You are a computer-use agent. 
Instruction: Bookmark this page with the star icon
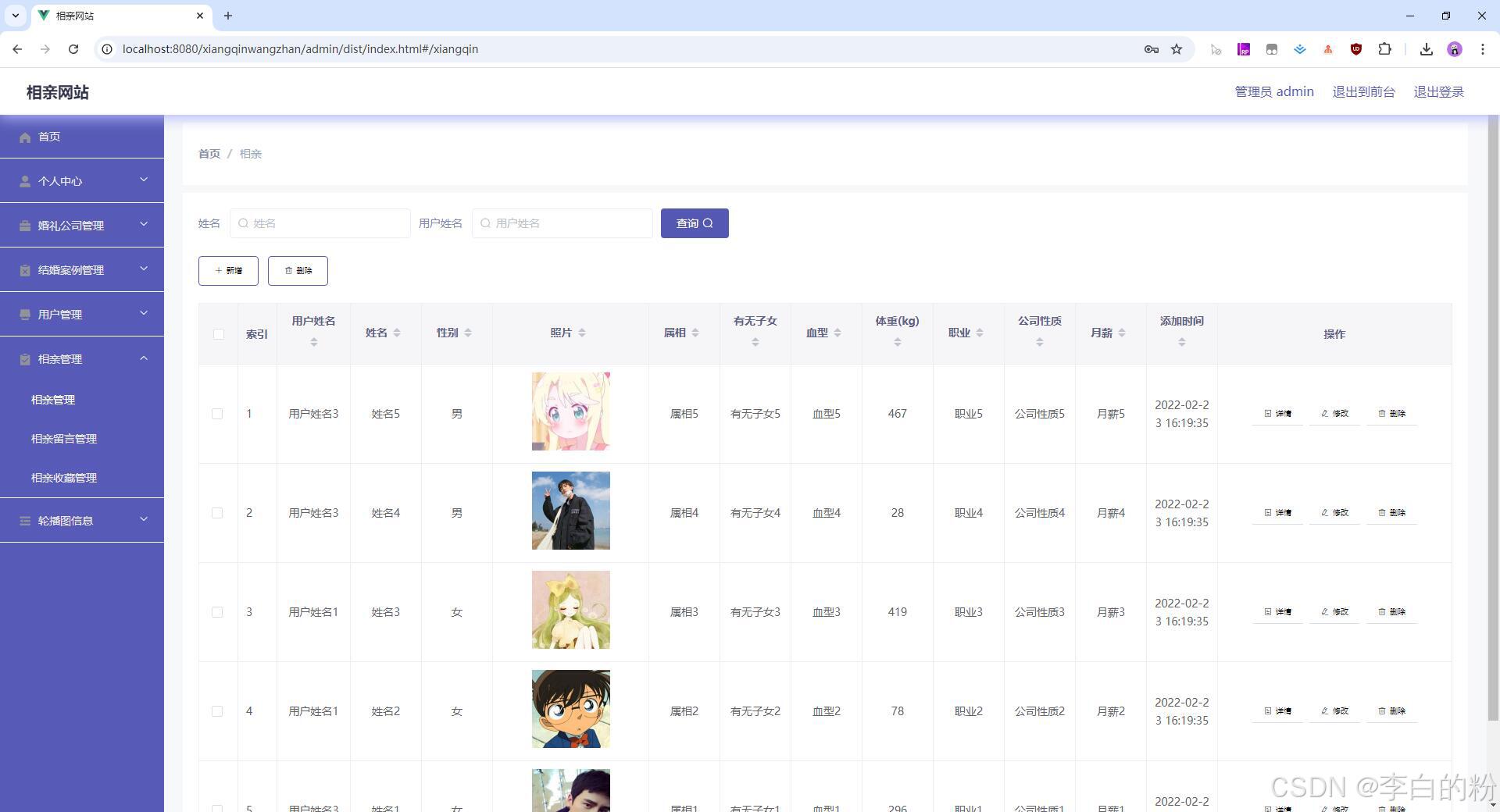click(1177, 49)
